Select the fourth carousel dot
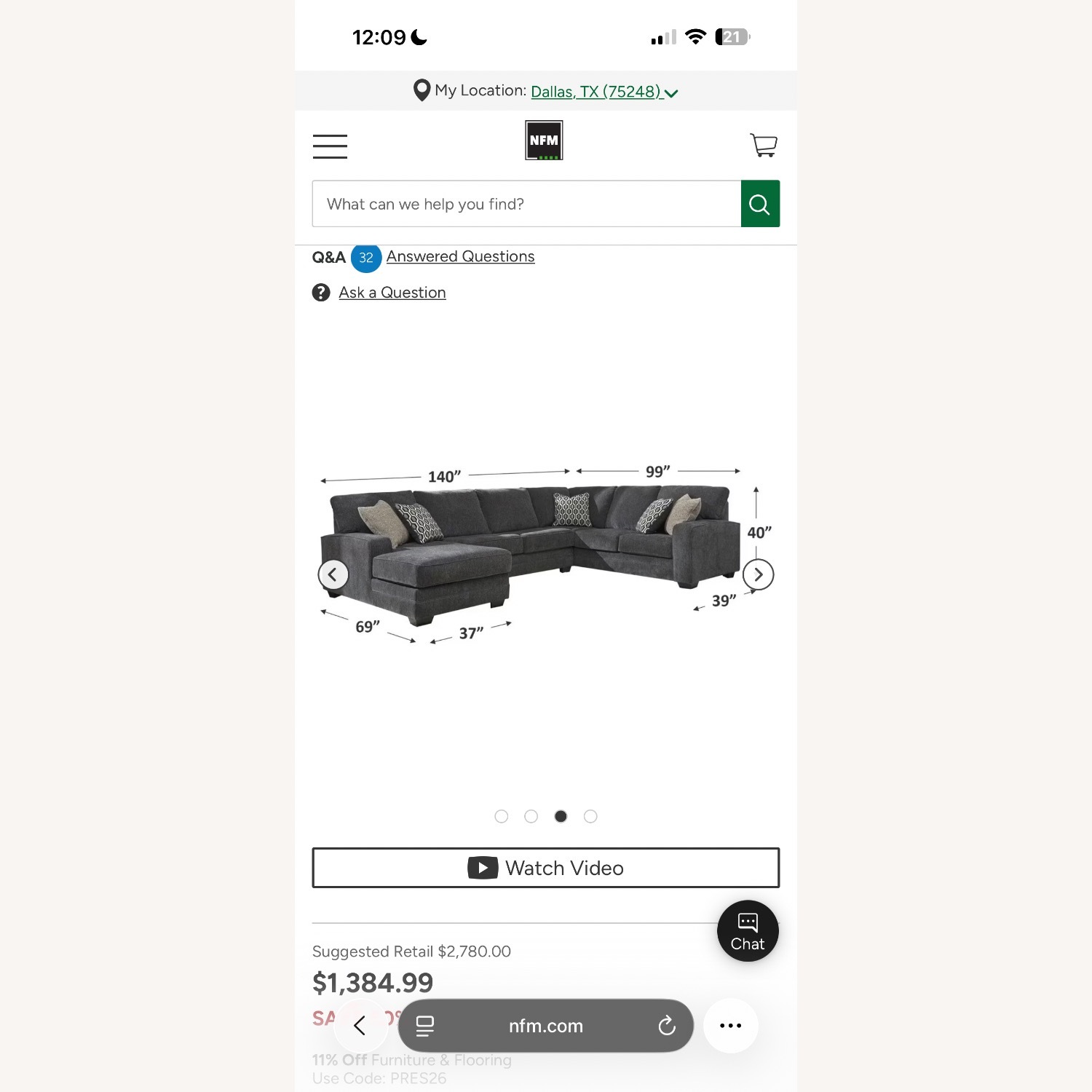 click(x=590, y=816)
